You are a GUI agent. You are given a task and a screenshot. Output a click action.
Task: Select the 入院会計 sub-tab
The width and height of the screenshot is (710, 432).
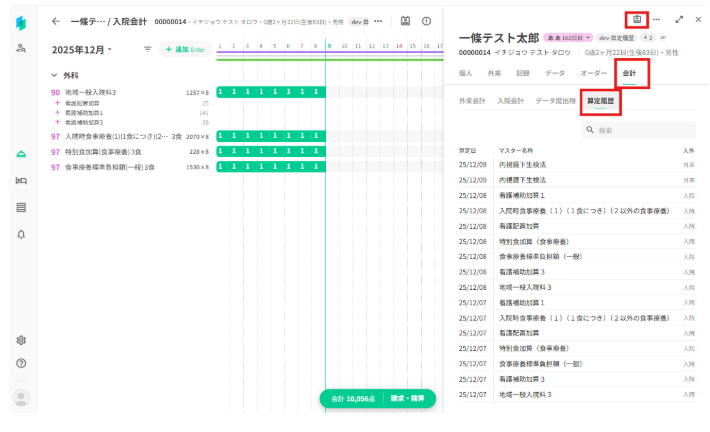pyautogui.click(x=510, y=100)
